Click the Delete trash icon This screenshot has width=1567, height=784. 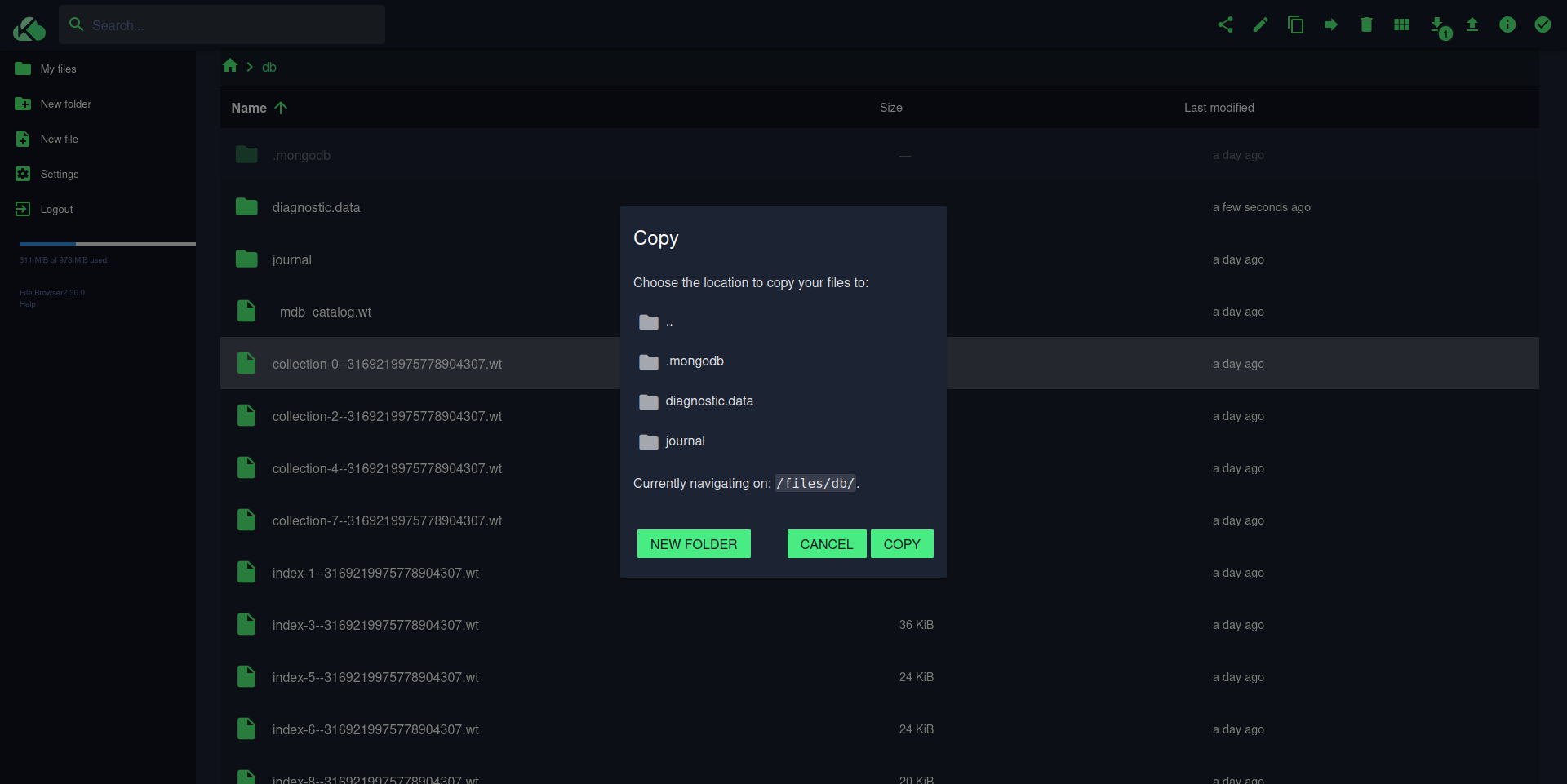point(1366,24)
